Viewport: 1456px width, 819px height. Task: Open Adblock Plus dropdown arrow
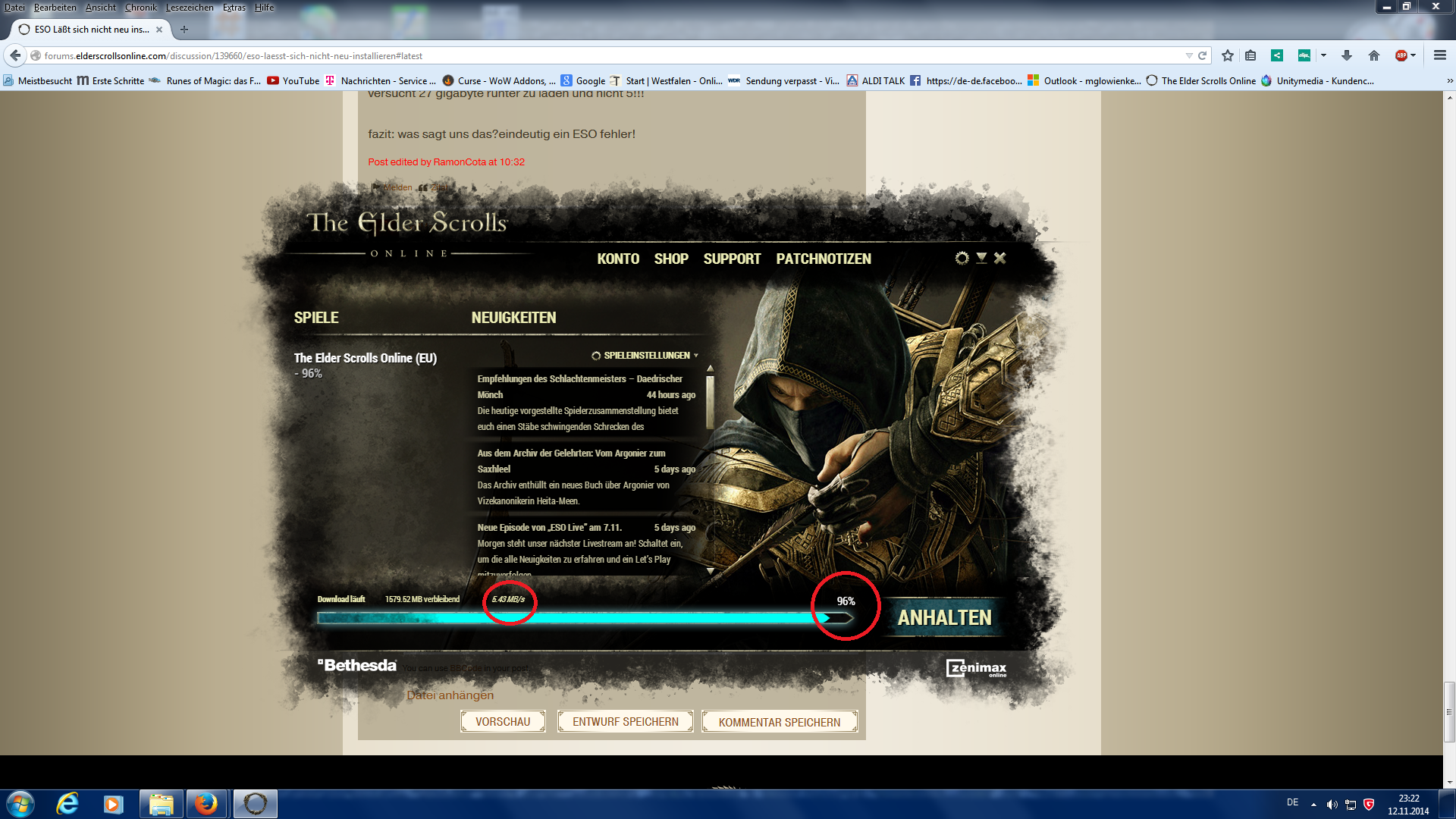click(x=1414, y=55)
